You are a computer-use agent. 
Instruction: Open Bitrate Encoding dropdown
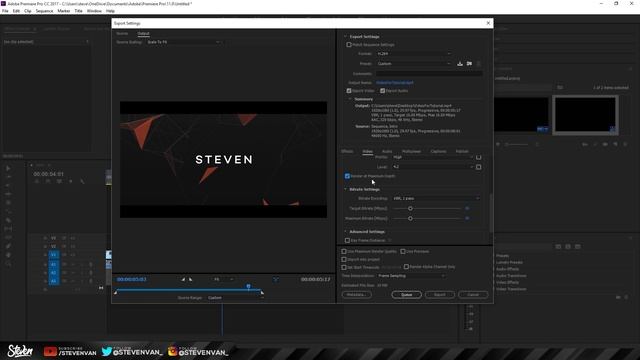pyautogui.click(x=436, y=198)
